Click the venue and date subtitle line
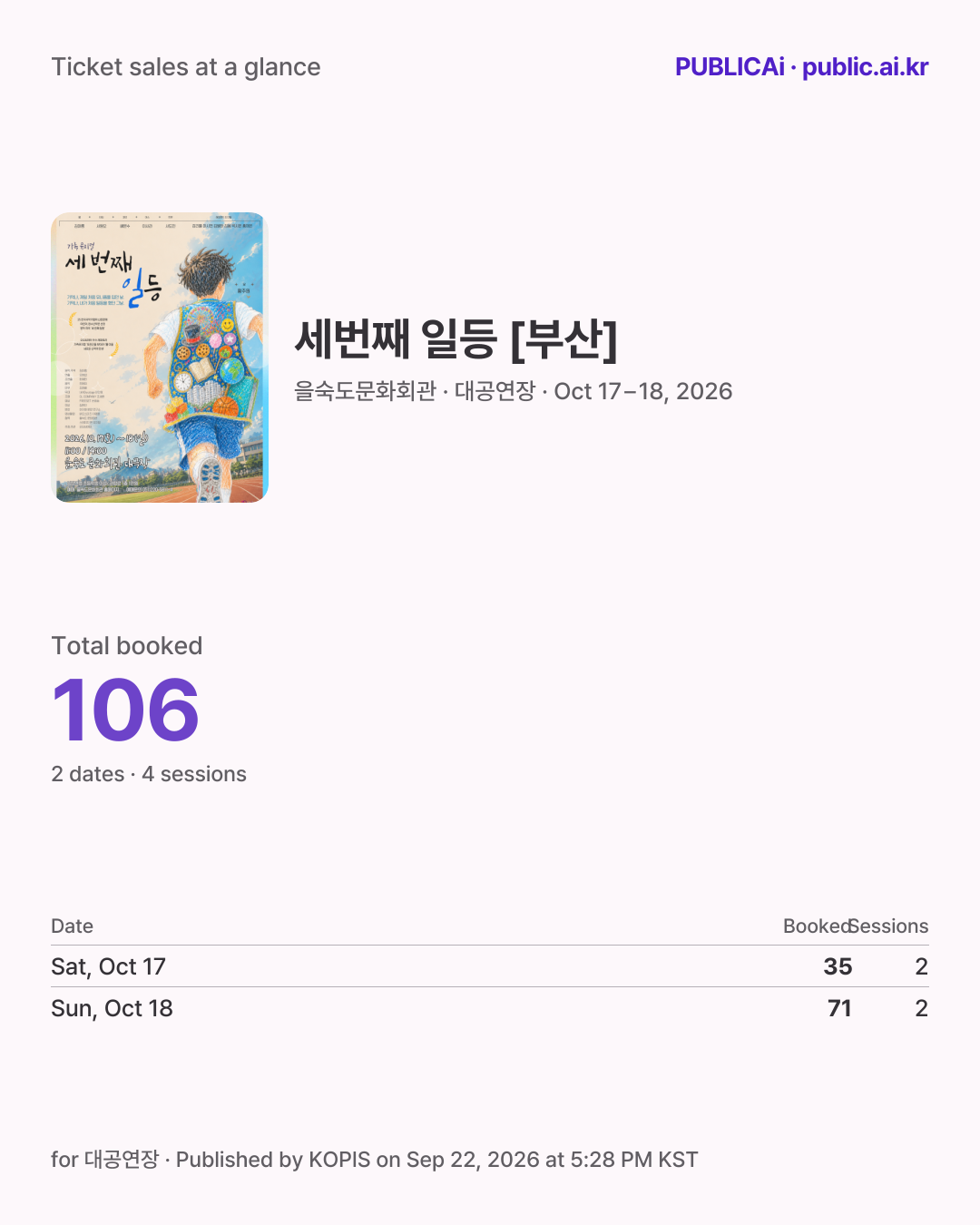Viewport: 980px width, 1225px height. click(513, 391)
